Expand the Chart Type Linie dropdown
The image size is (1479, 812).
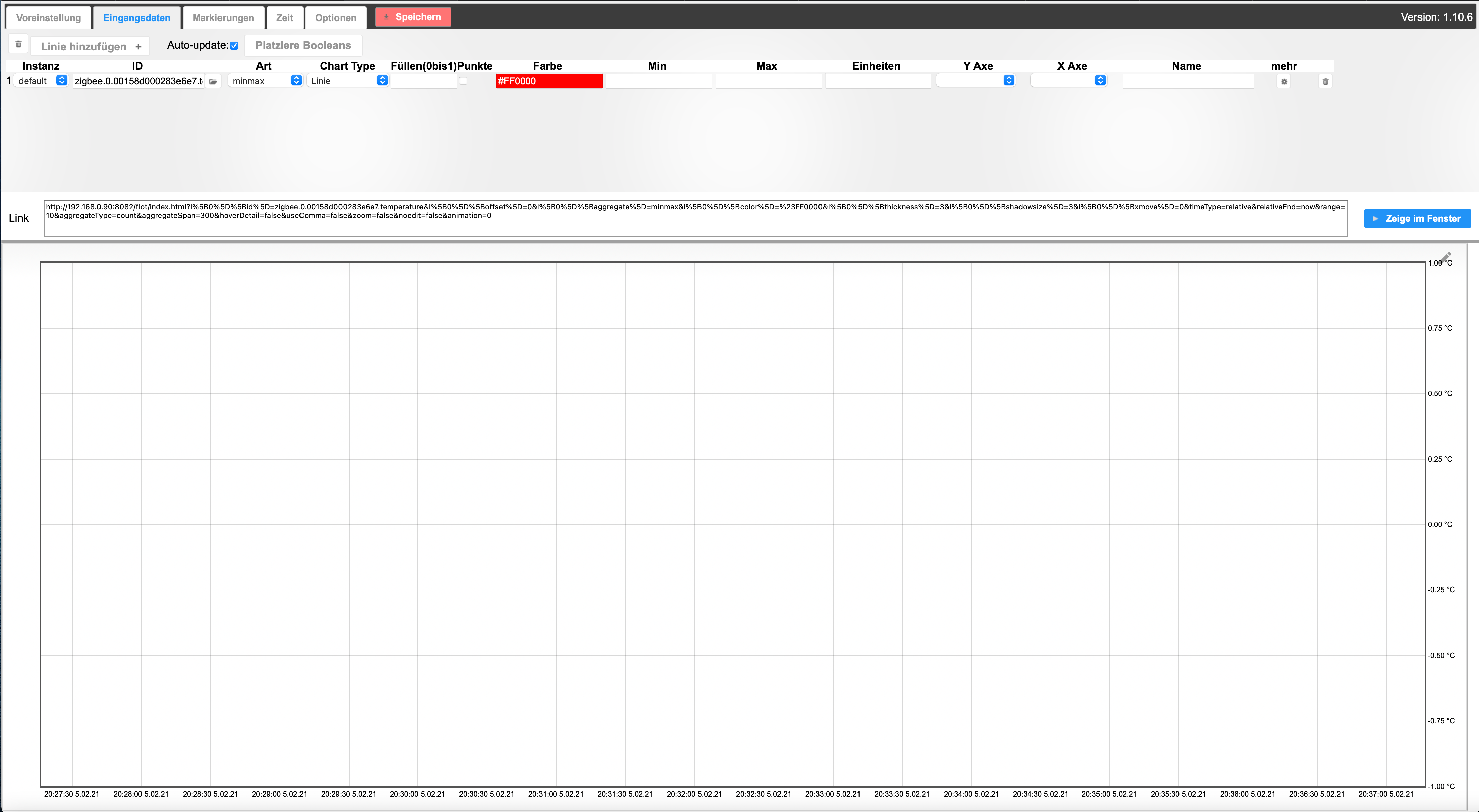click(347, 81)
